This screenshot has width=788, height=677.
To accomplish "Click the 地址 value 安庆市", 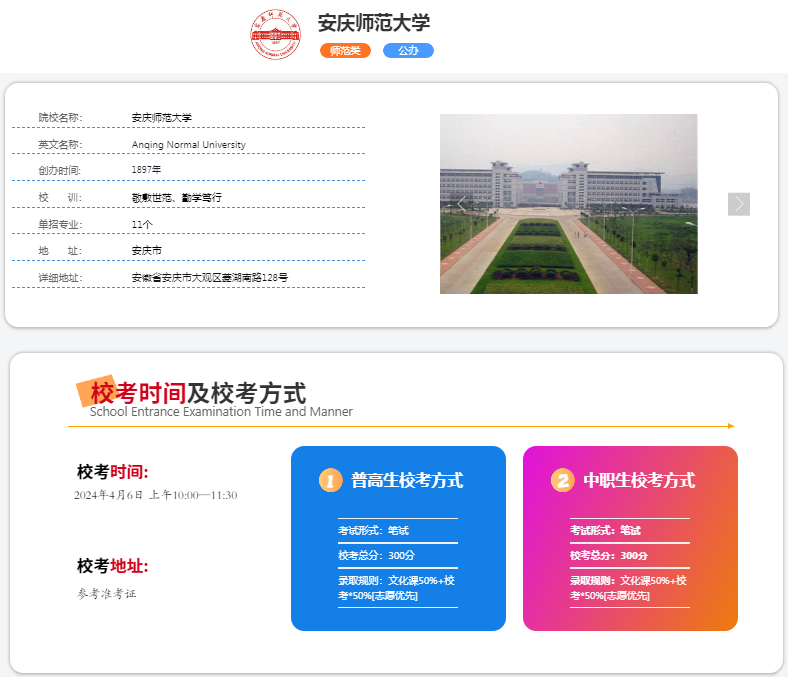I will [x=147, y=251].
